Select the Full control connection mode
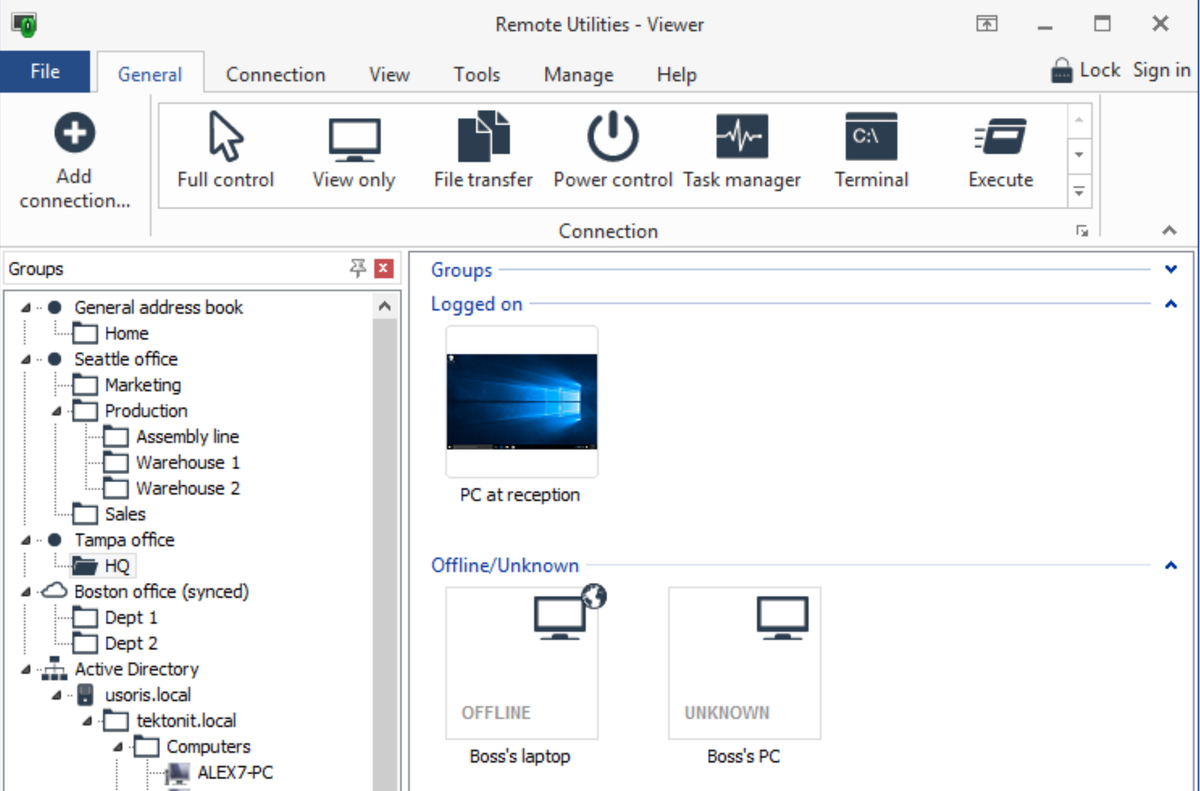Viewport: 1200px width, 791px height. [x=225, y=148]
